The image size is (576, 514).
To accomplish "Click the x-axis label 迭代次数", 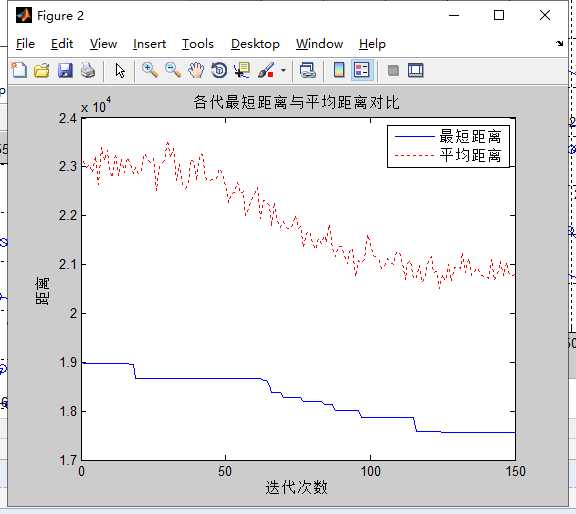I will tap(296, 488).
